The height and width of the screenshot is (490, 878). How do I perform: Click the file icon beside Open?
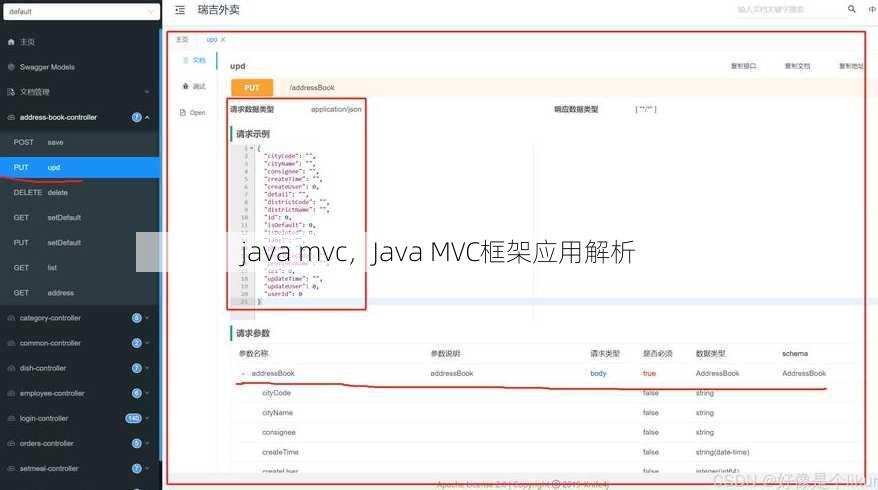(x=183, y=113)
